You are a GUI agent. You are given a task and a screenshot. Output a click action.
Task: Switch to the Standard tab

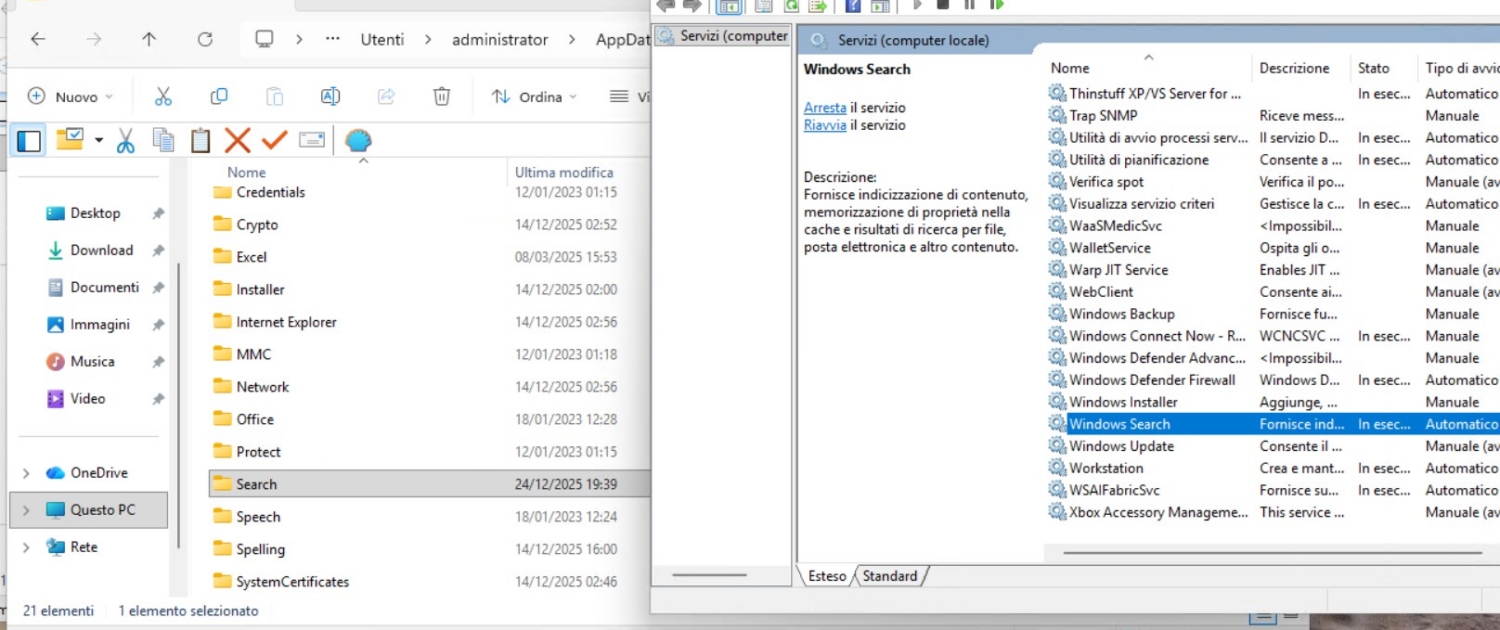pos(889,576)
